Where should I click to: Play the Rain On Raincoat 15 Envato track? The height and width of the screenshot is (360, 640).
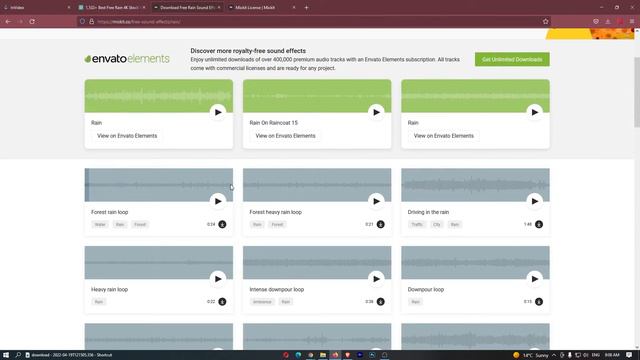tap(376, 112)
